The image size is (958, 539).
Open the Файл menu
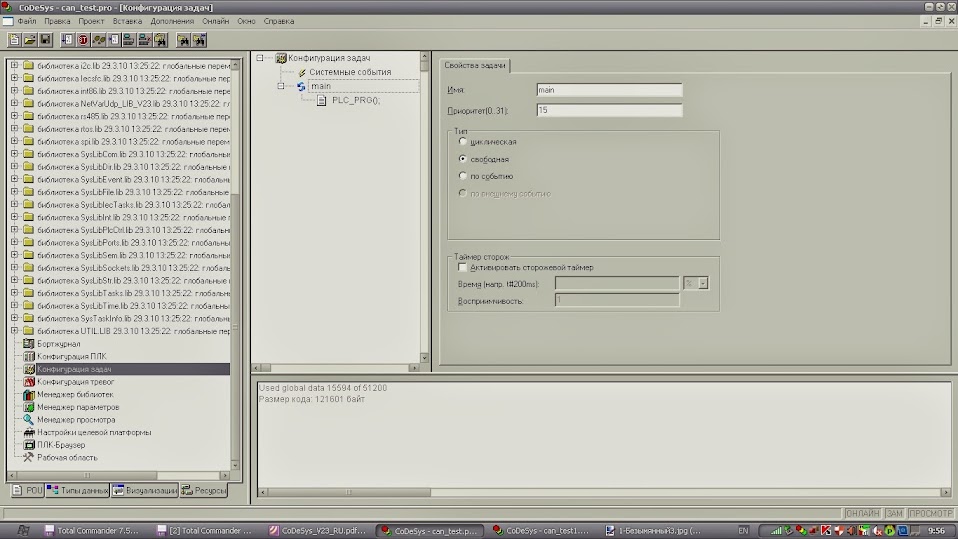27,21
